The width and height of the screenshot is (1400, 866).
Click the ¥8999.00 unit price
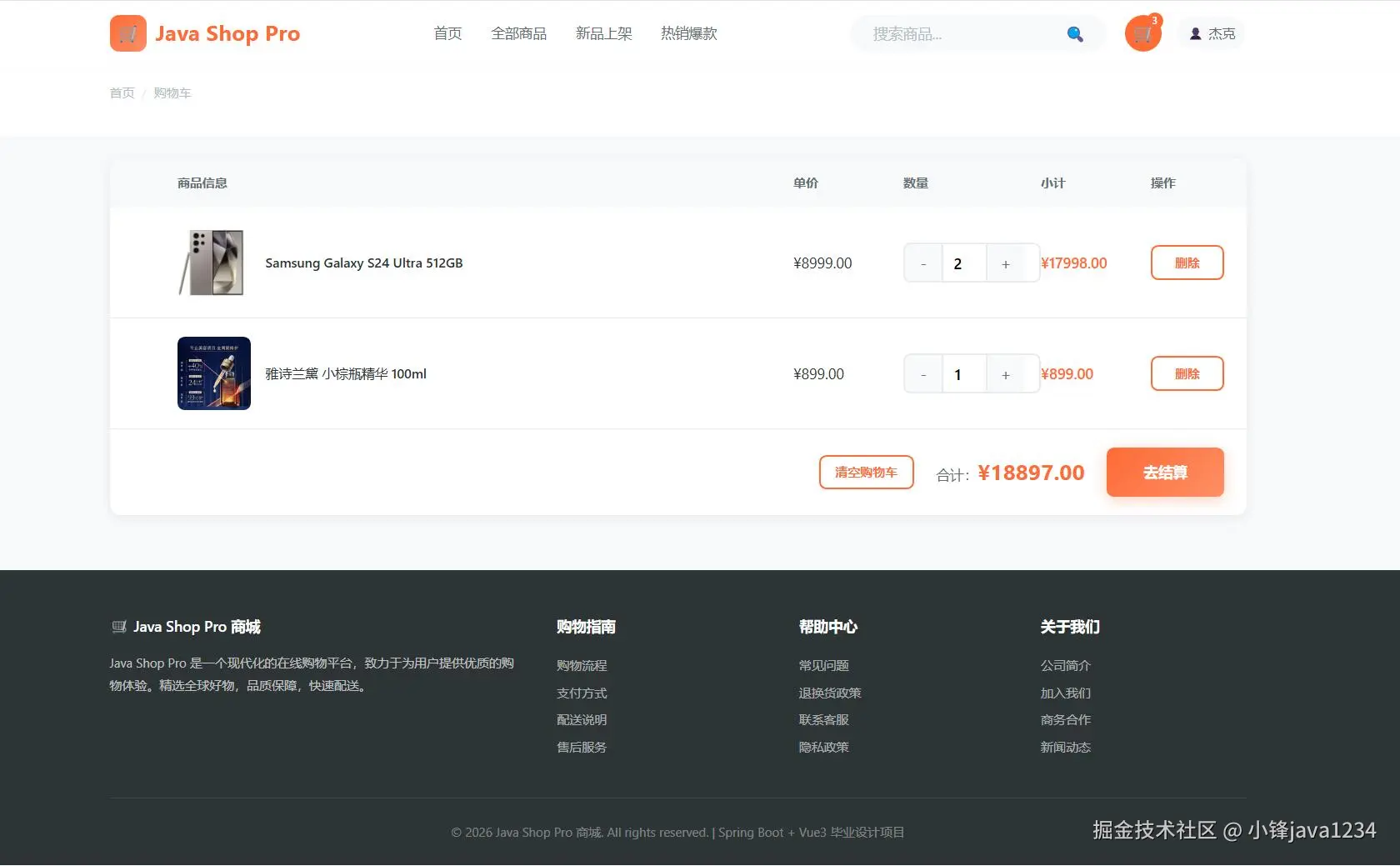(822, 263)
